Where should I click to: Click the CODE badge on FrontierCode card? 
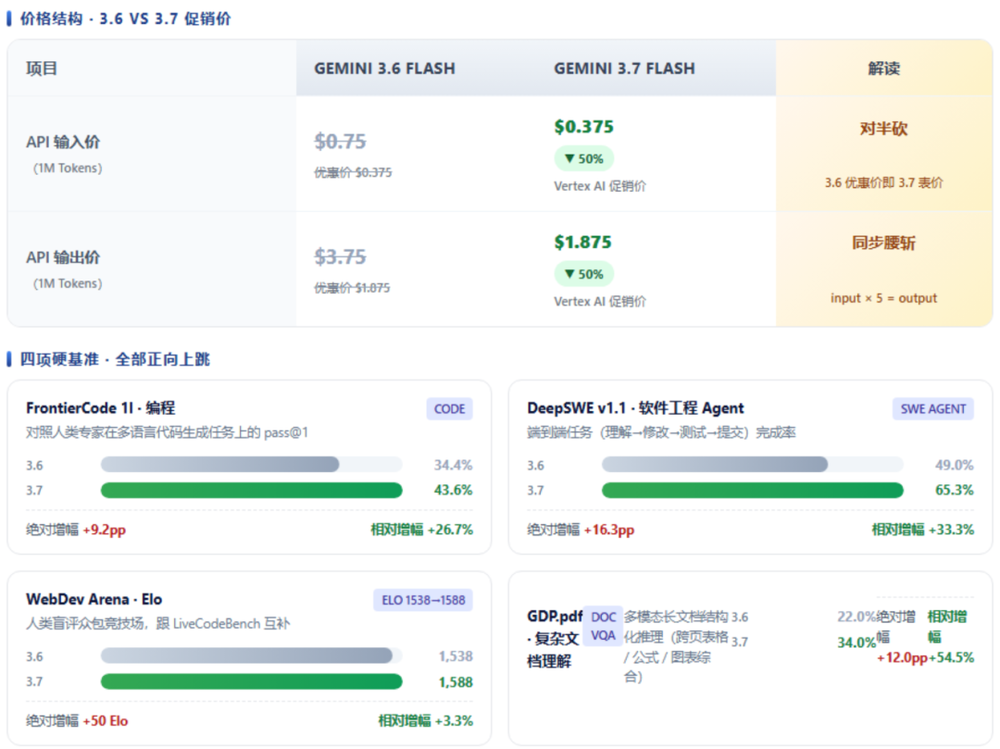pos(450,409)
